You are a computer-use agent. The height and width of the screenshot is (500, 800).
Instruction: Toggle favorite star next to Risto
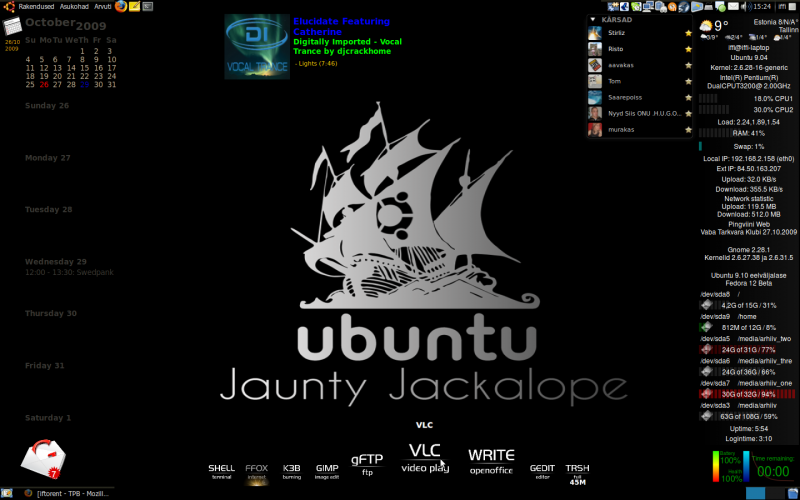[688, 49]
